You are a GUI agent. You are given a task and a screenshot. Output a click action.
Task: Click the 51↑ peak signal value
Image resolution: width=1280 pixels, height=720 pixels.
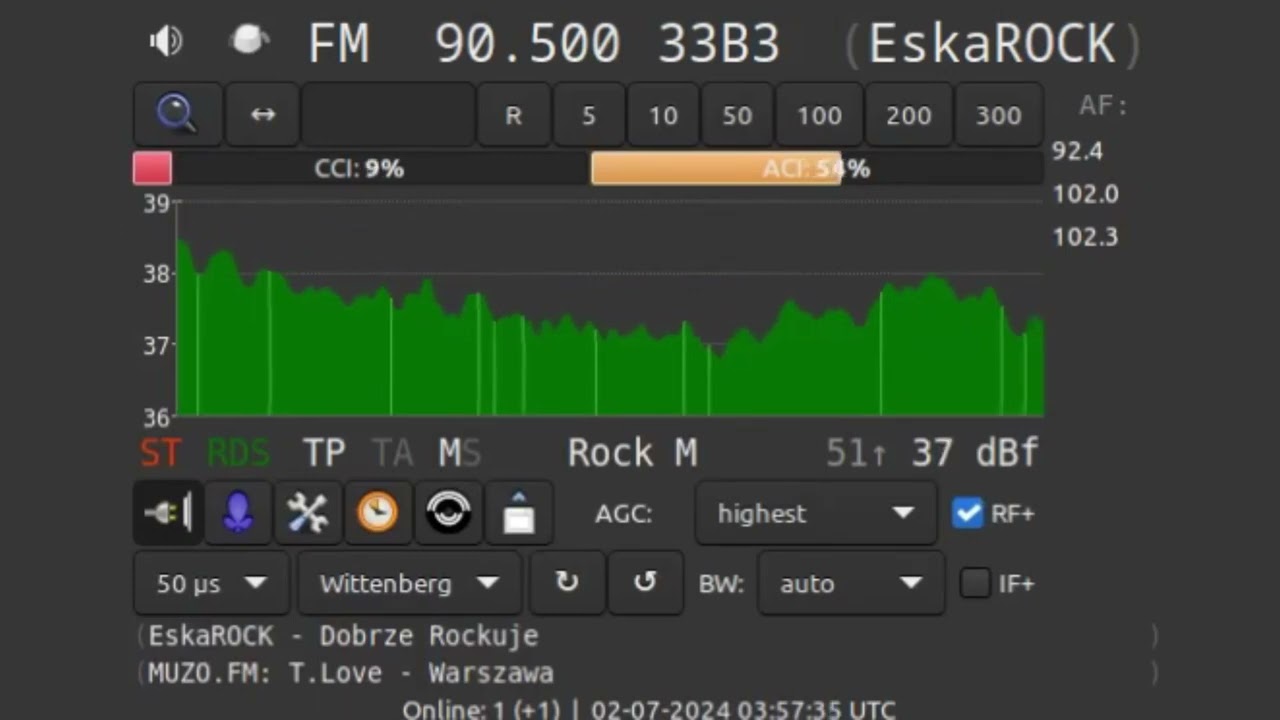click(x=856, y=453)
